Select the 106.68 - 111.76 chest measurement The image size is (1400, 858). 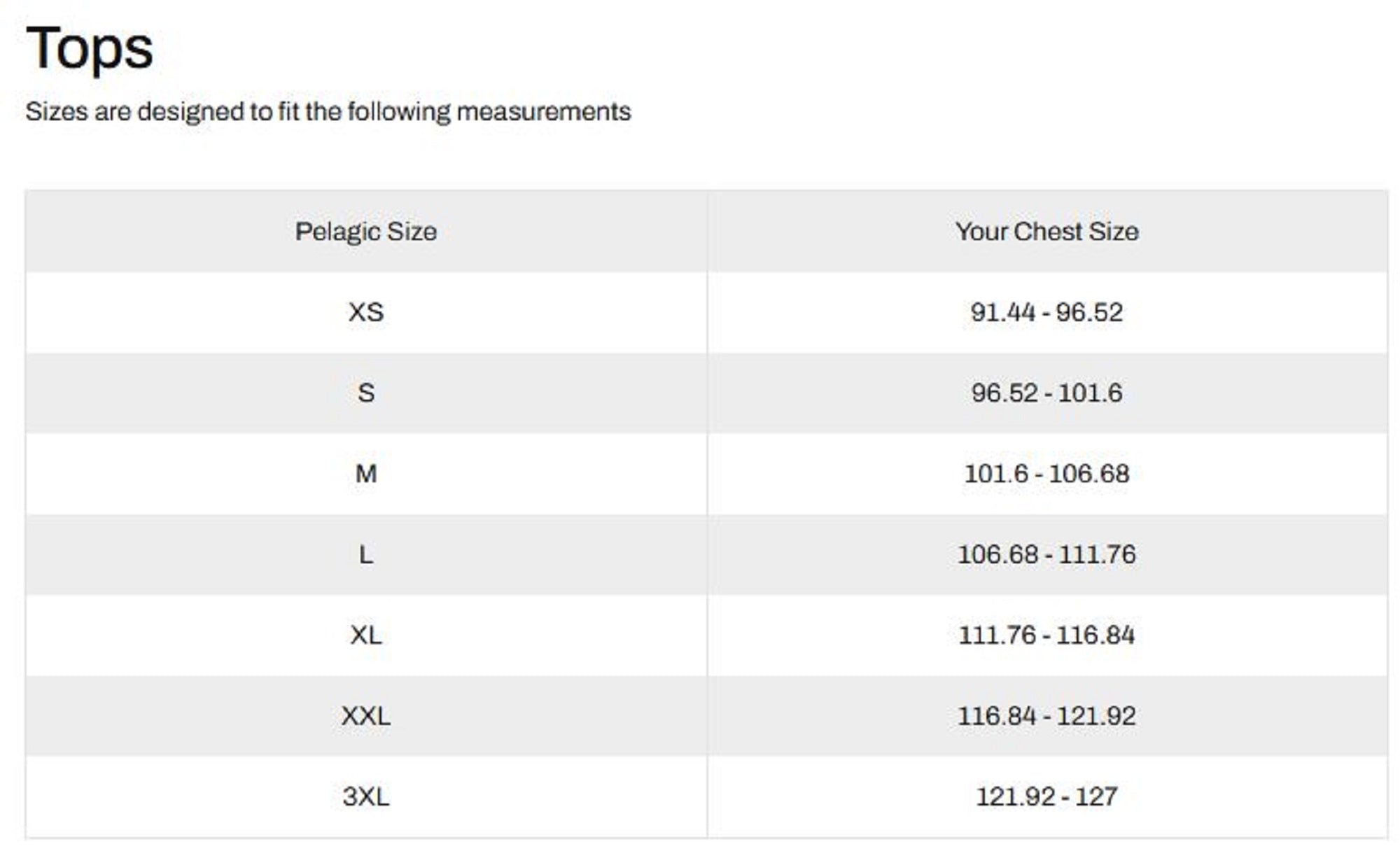(x=1046, y=555)
